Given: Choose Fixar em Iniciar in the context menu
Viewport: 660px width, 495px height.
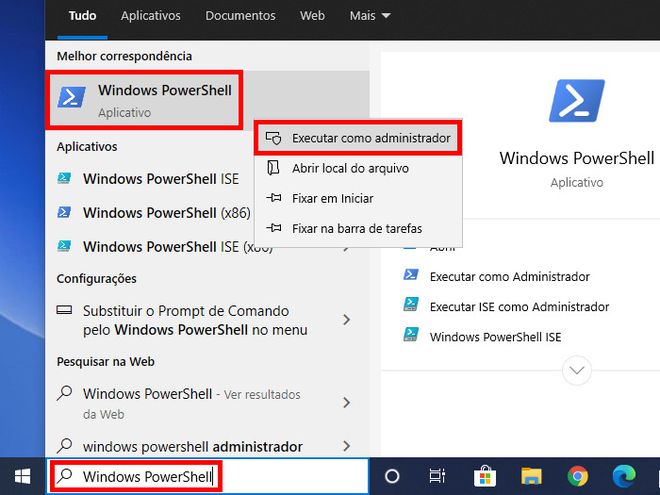Looking at the screenshot, I should click(358, 198).
